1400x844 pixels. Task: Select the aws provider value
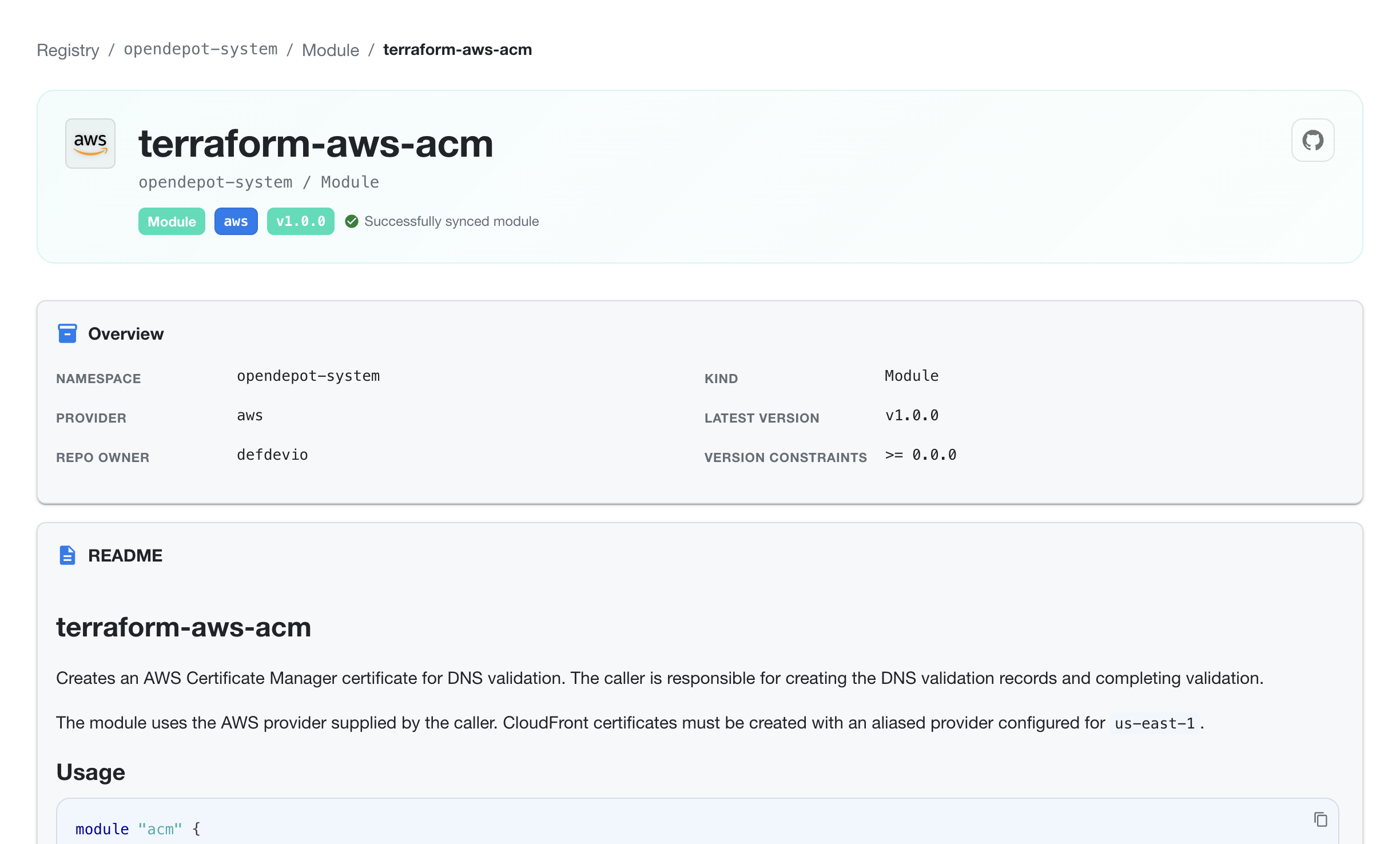[x=250, y=416]
